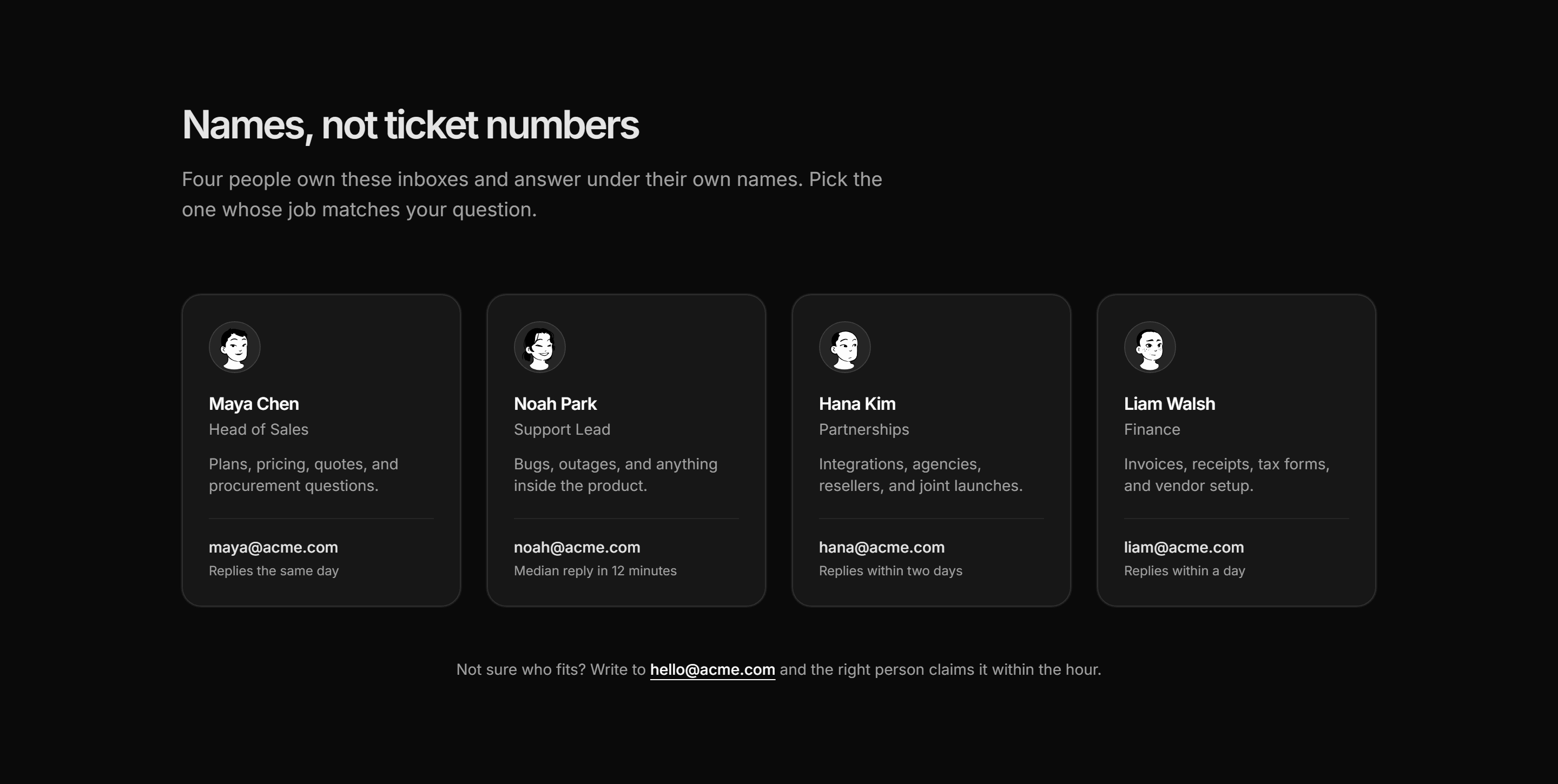The width and height of the screenshot is (1558, 784).
Task: Select the Hana Kim name heading
Action: point(857,404)
